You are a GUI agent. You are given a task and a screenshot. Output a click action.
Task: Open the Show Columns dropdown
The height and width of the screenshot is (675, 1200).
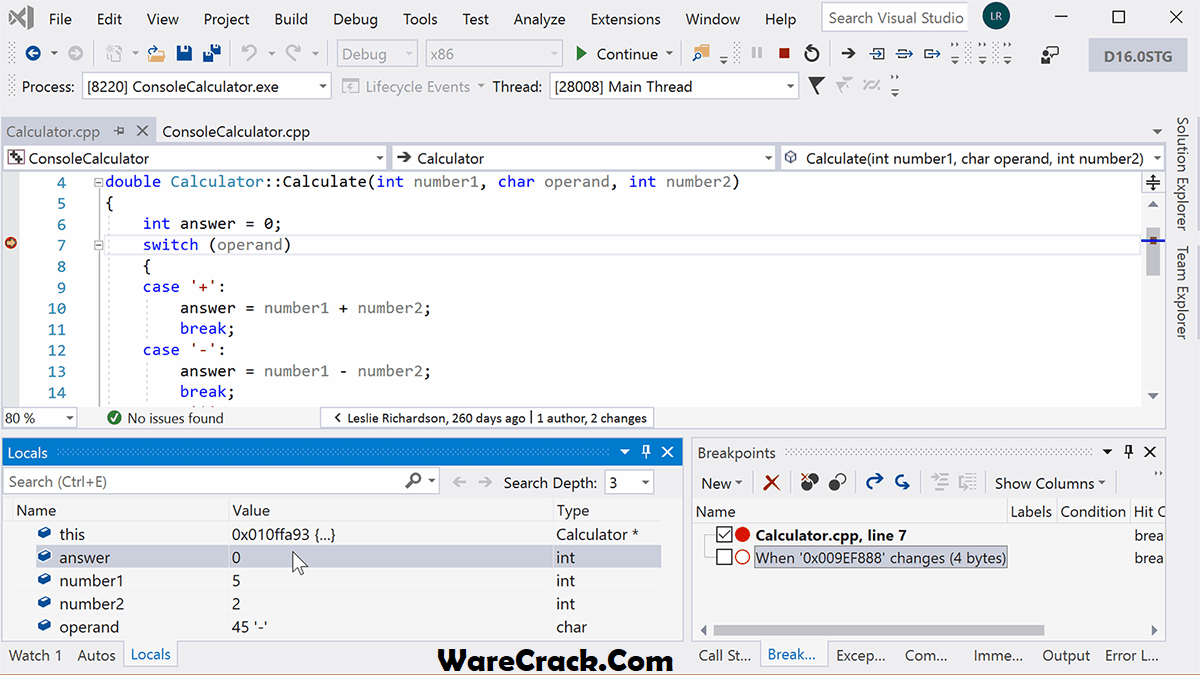tap(1050, 483)
